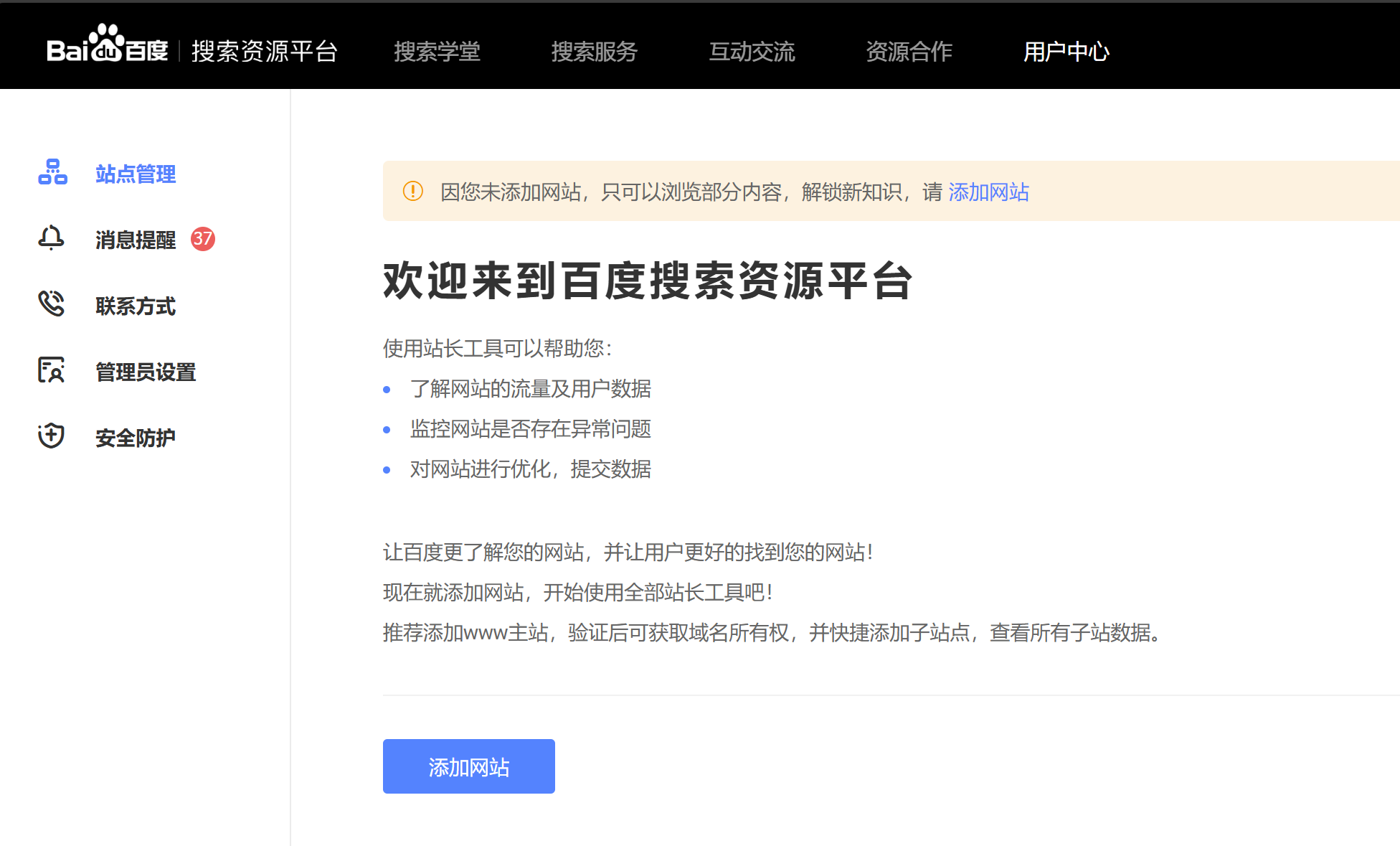The width and height of the screenshot is (1400, 846).
Task: Click text 监控网站是否存在异常问题
Action: click(531, 429)
